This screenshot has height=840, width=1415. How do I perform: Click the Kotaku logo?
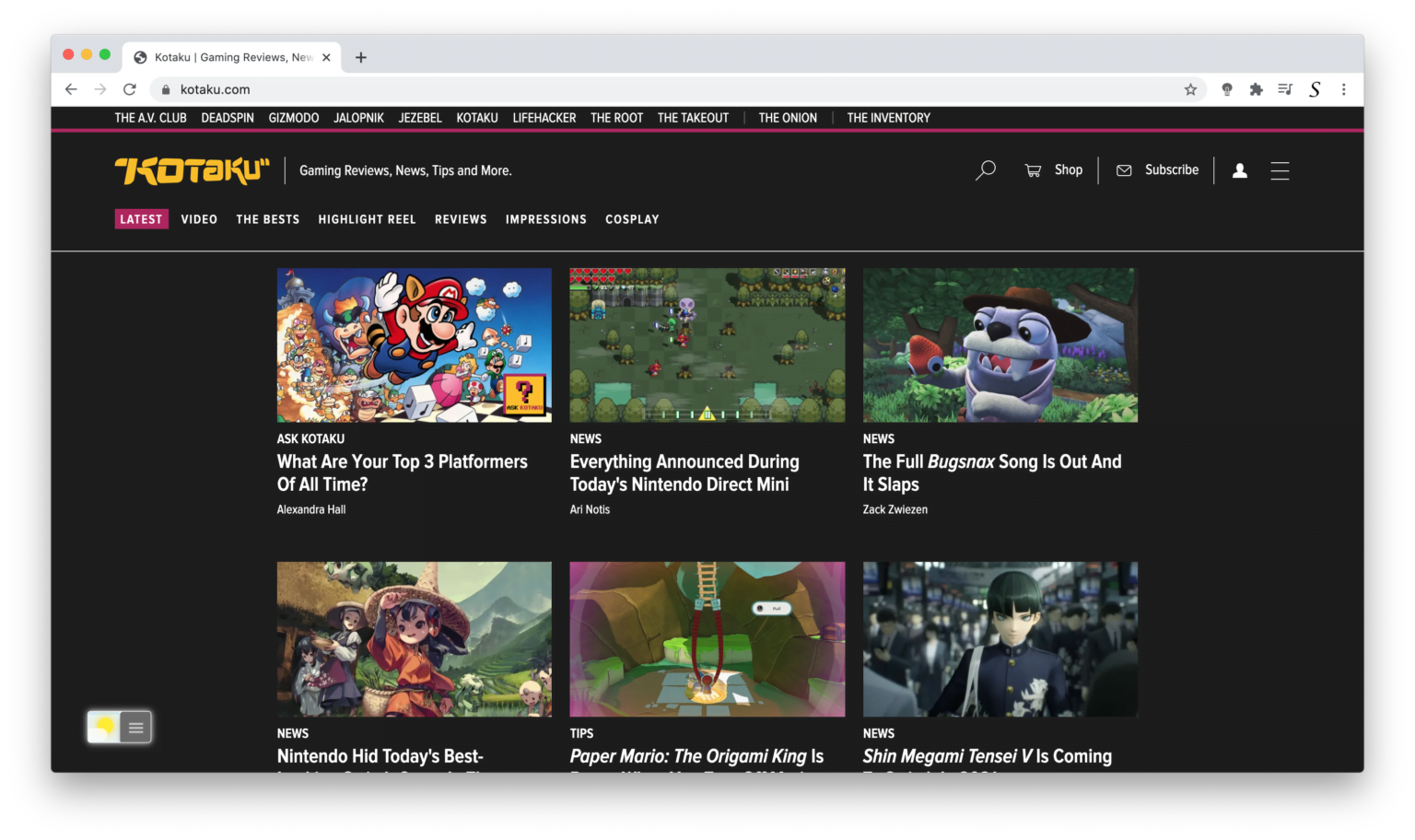click(x=192, y=170)
